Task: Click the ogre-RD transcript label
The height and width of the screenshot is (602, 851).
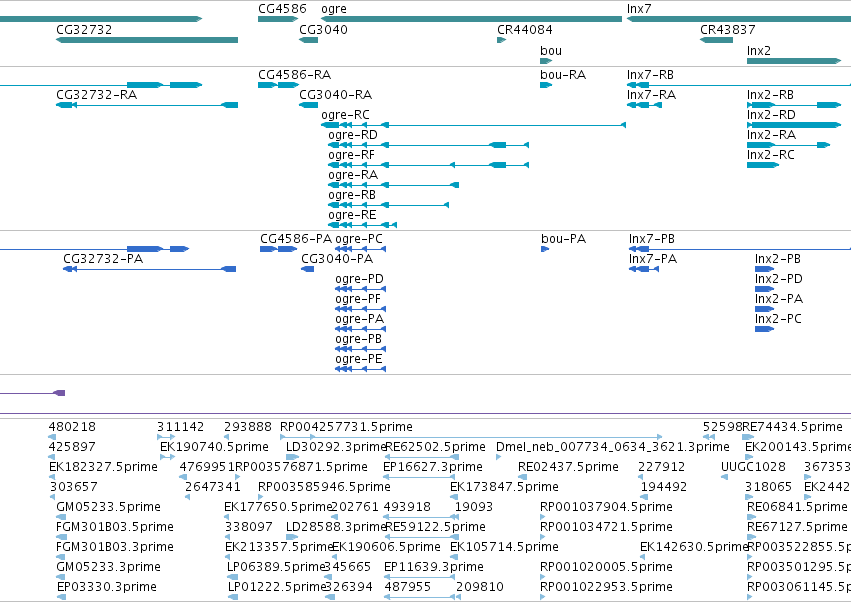Action: coord(353,135)
